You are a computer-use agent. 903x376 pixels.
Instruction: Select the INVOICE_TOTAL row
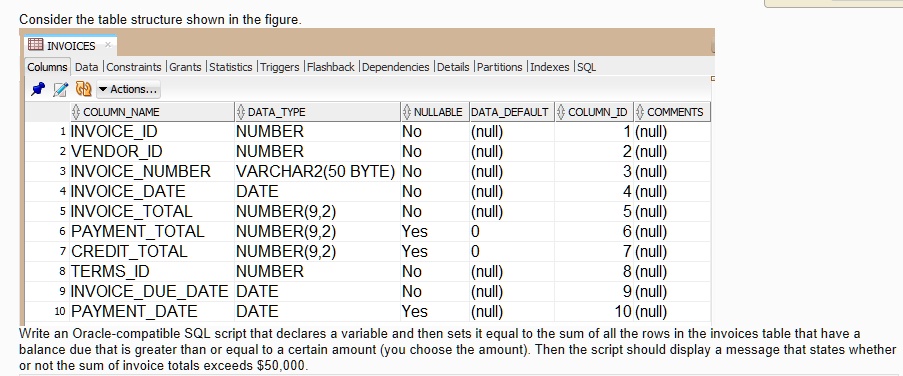coord(367,211)
